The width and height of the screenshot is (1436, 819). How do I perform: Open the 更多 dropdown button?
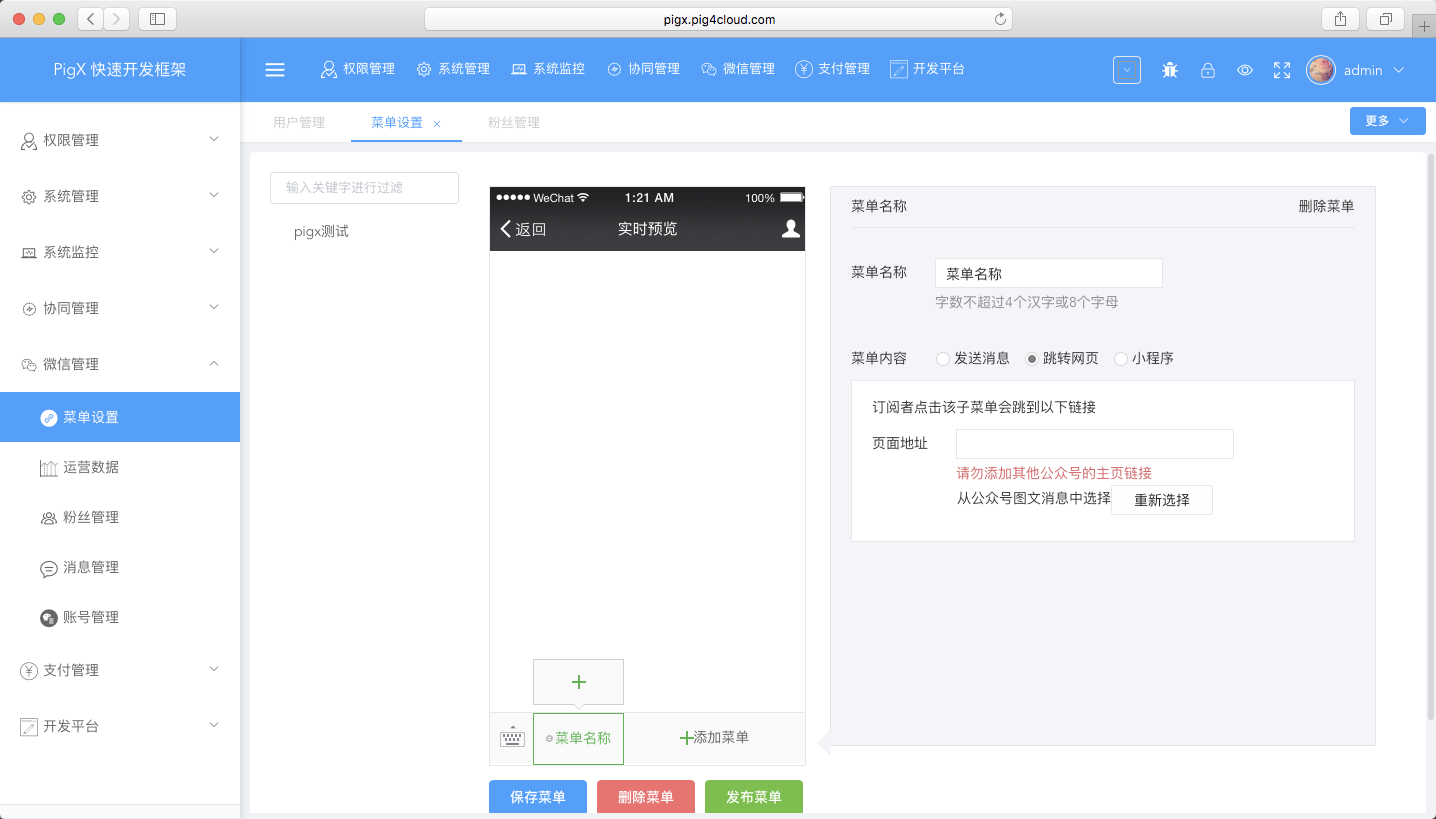point(1387,121)
